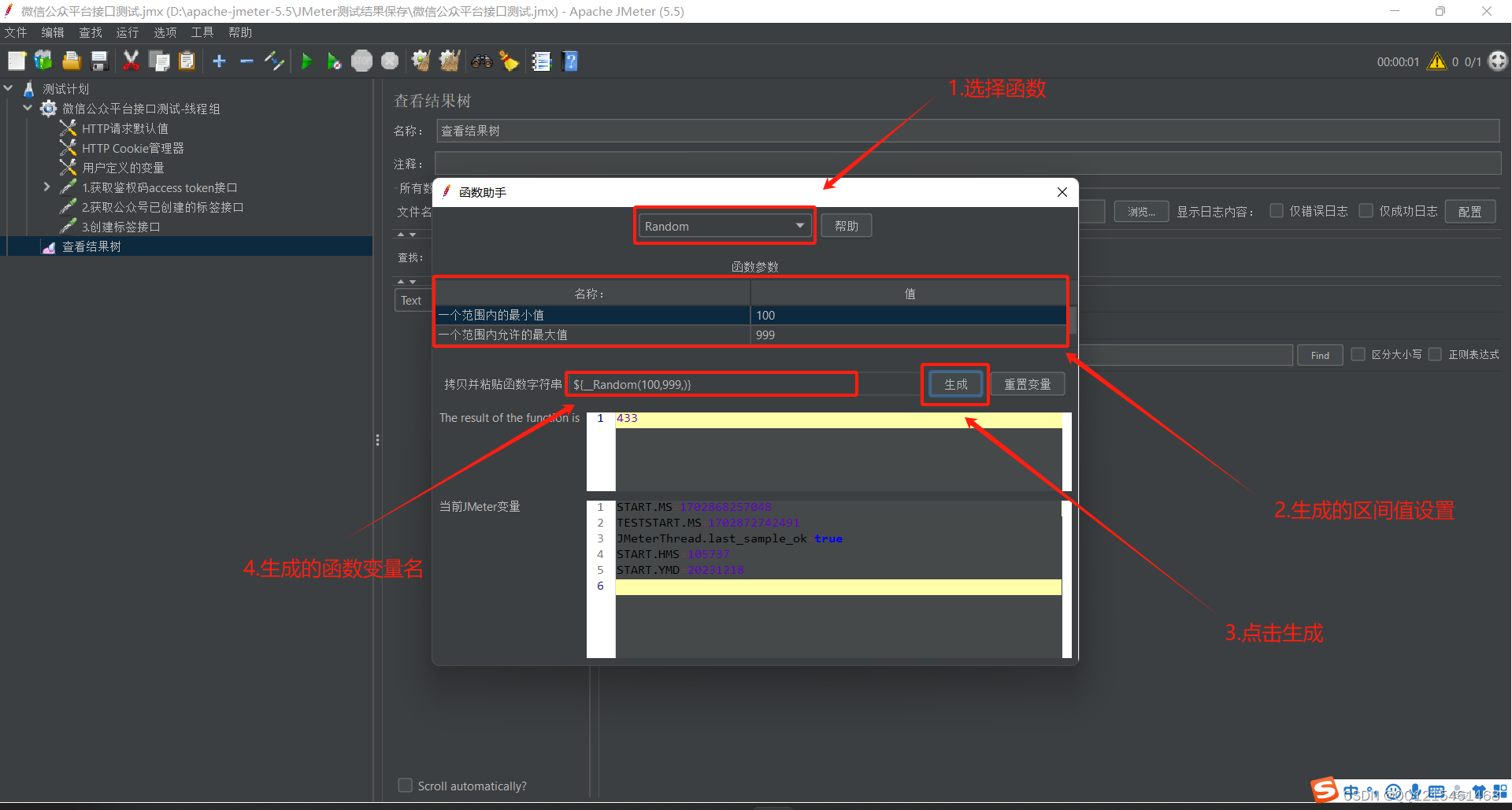Viewport: 1512px width, 810px height.
Task: Click the 配置 button
Action: coord(1470,211)
